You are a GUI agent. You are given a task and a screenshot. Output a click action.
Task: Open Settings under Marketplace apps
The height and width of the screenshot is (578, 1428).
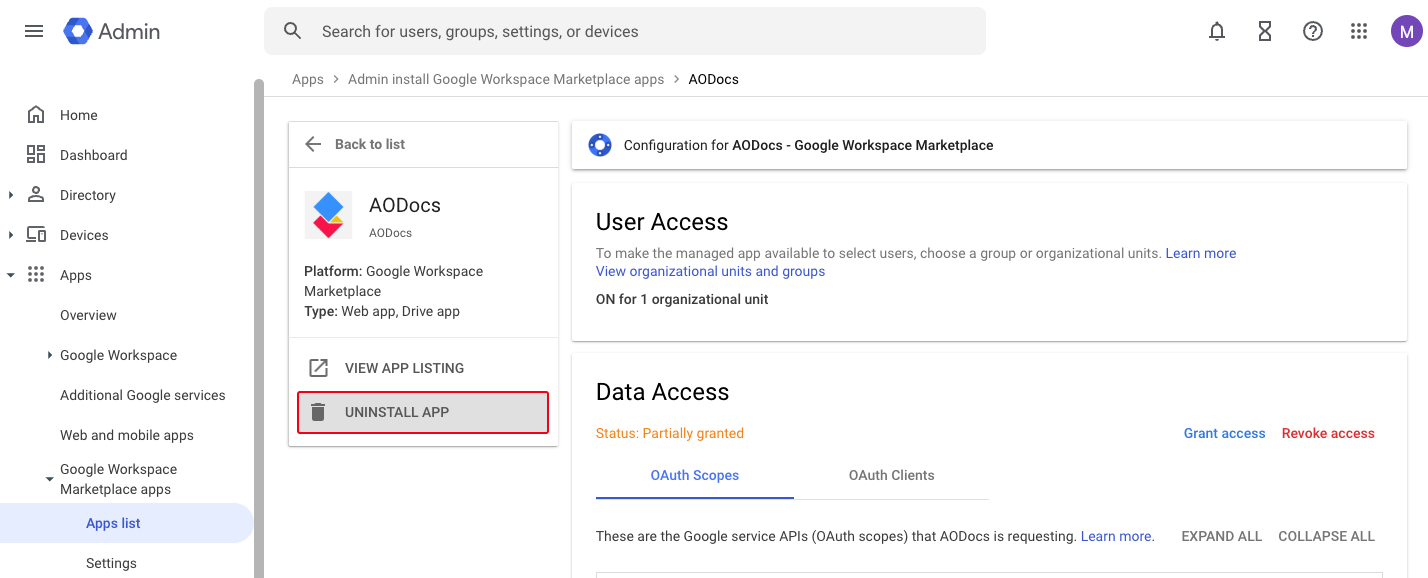point(111,563)
